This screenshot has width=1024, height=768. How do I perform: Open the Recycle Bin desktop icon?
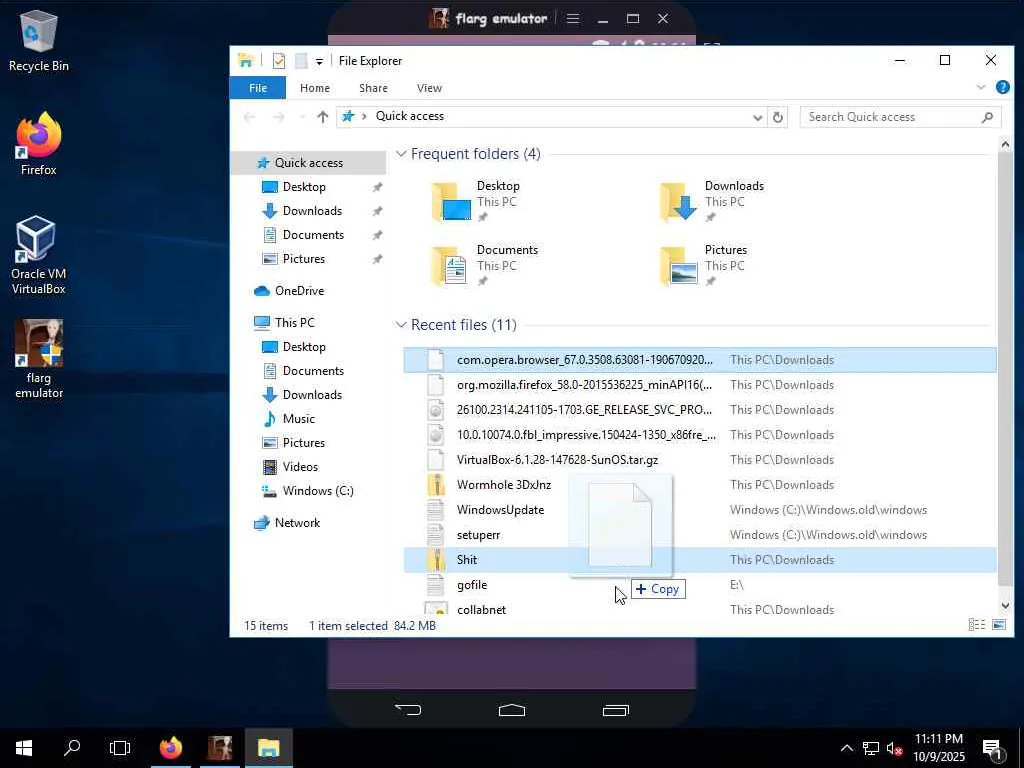point(39,40)
